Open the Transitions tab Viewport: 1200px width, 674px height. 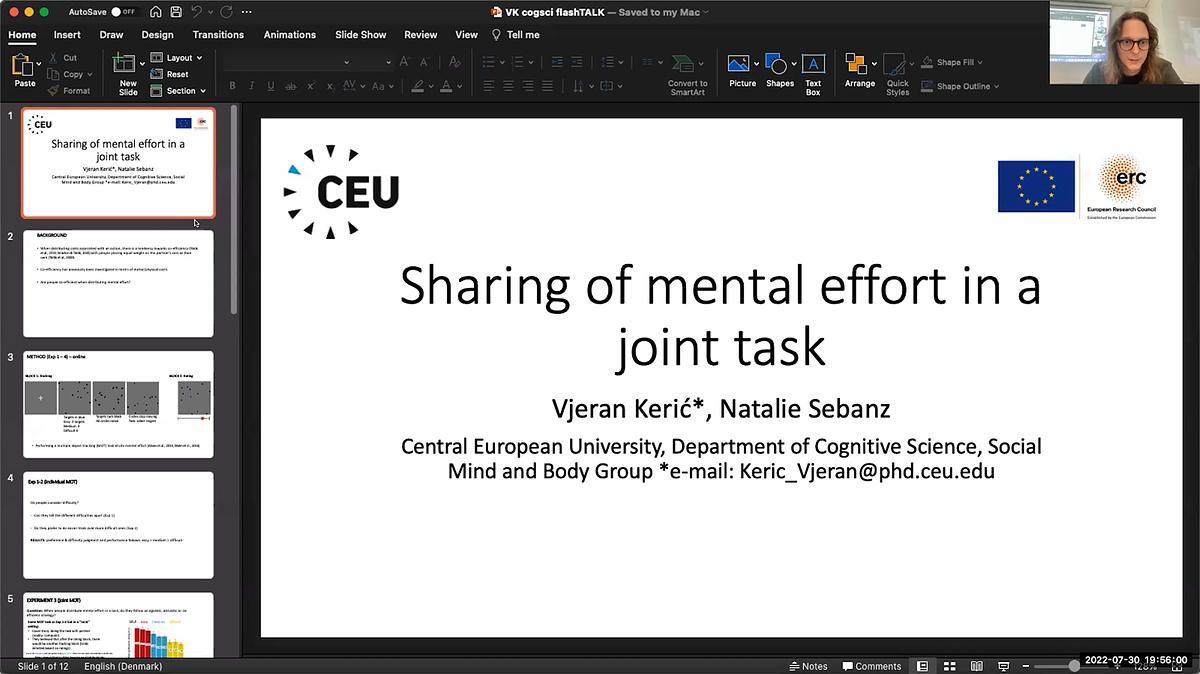218,34
